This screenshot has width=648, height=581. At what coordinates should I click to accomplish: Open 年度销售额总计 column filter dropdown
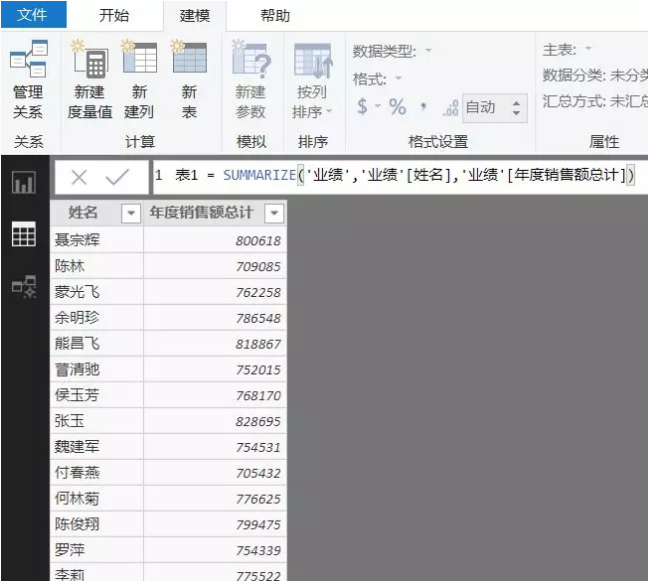(274, 213)
